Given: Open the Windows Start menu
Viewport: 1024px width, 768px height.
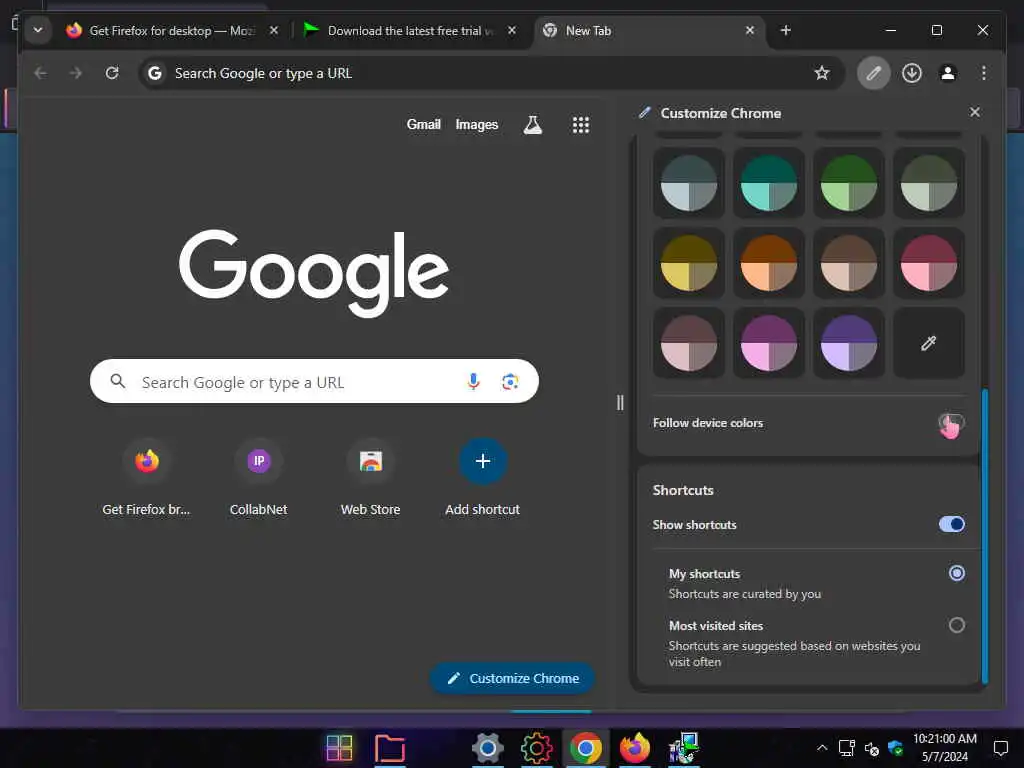Looking at the screenshot, I should tap(340, 748).
